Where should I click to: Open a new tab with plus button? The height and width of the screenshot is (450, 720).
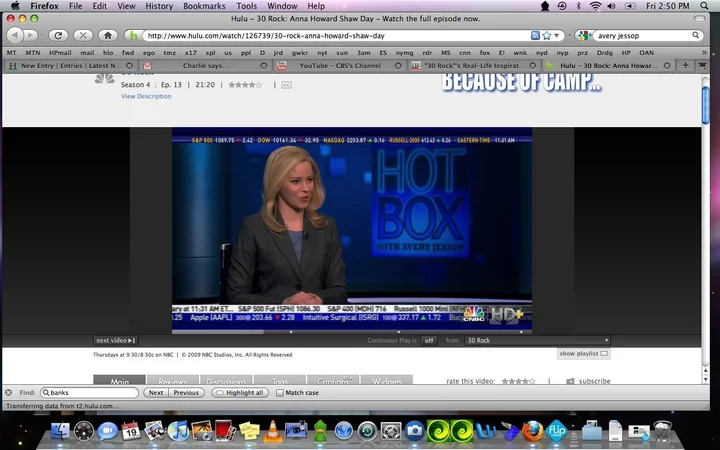pos(686,66)
